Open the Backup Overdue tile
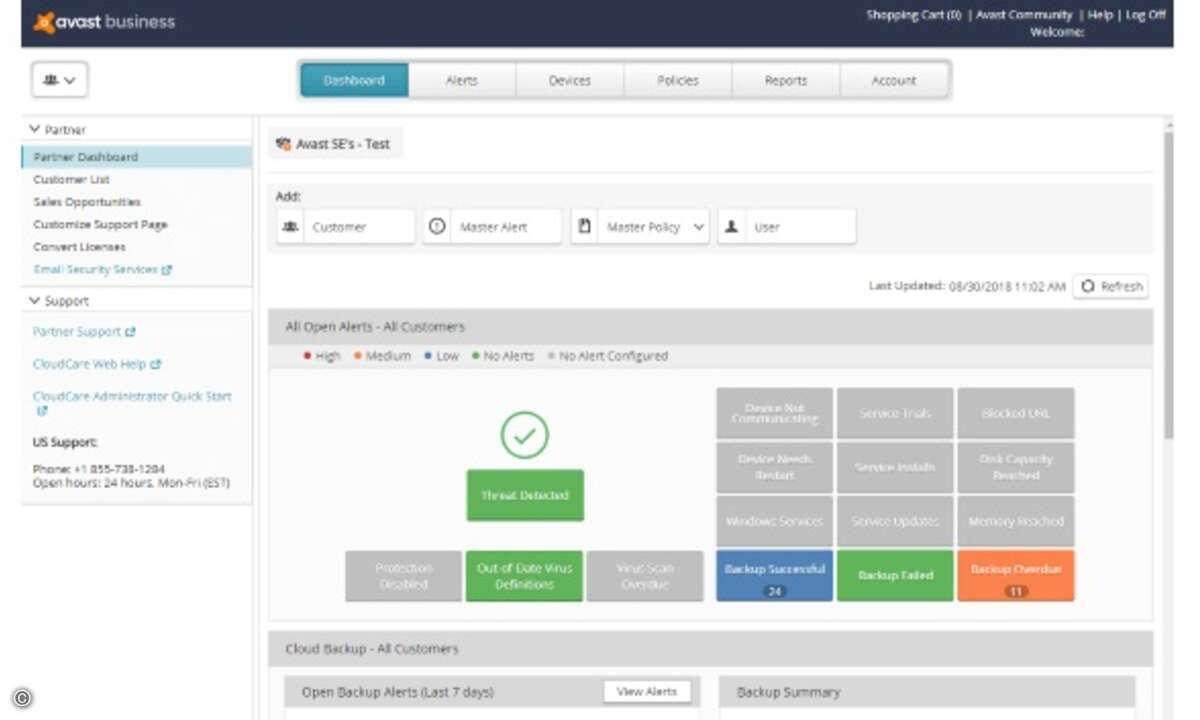The image size is (1200, 720). [x=1016, y=576]
